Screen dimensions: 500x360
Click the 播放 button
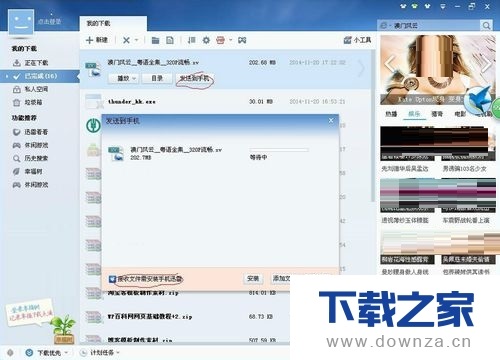click(x=123, y=78)
